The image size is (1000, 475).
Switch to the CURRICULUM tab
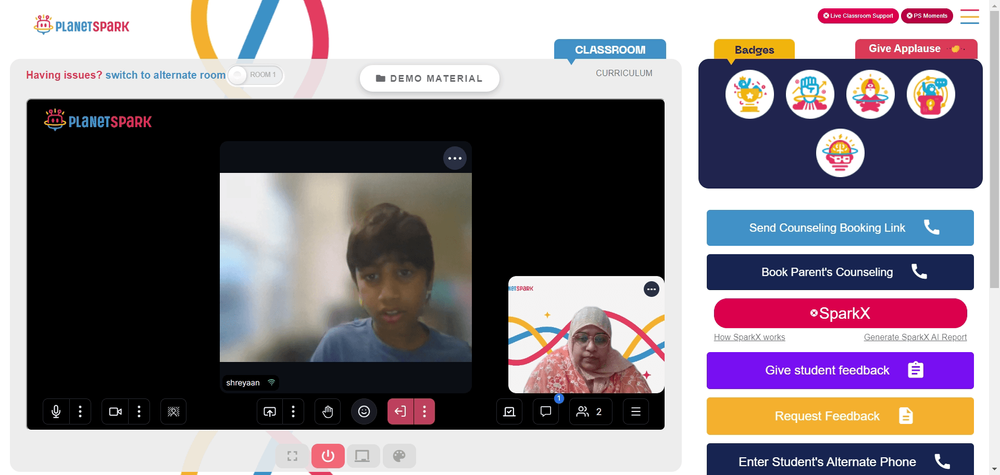(624, 73)
